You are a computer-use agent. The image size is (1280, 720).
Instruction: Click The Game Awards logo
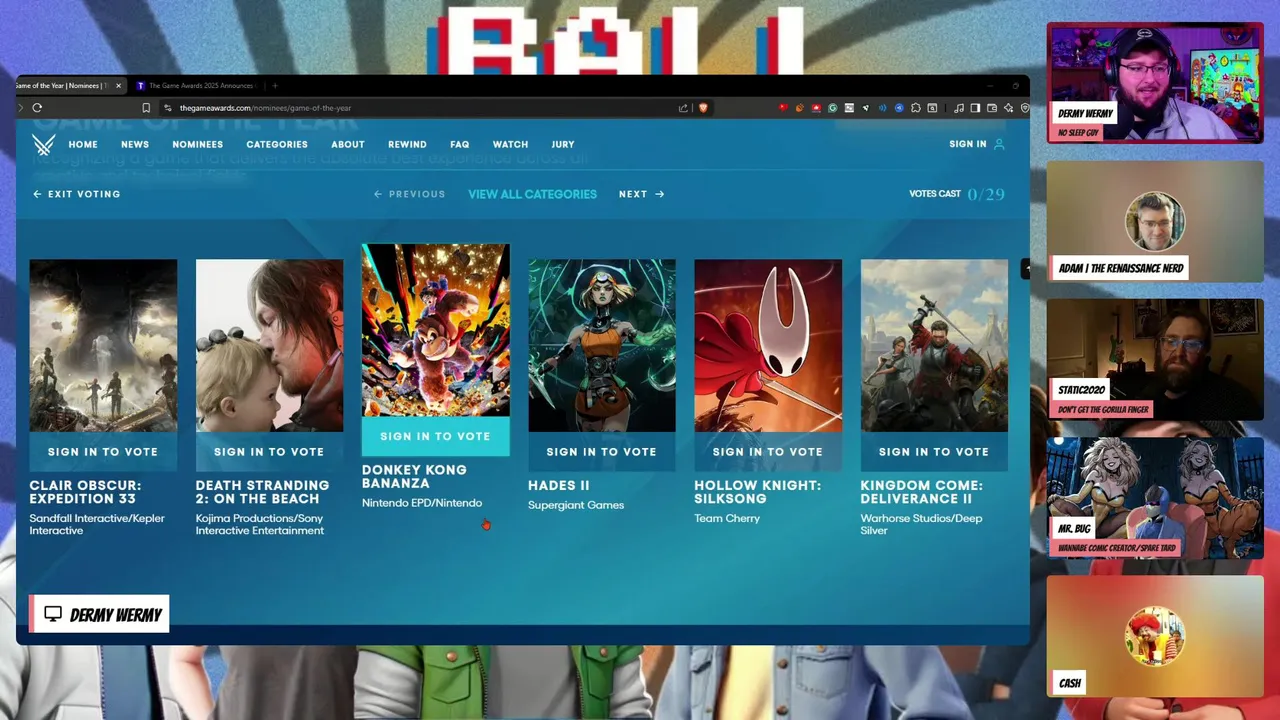click(x=43, y=145)
